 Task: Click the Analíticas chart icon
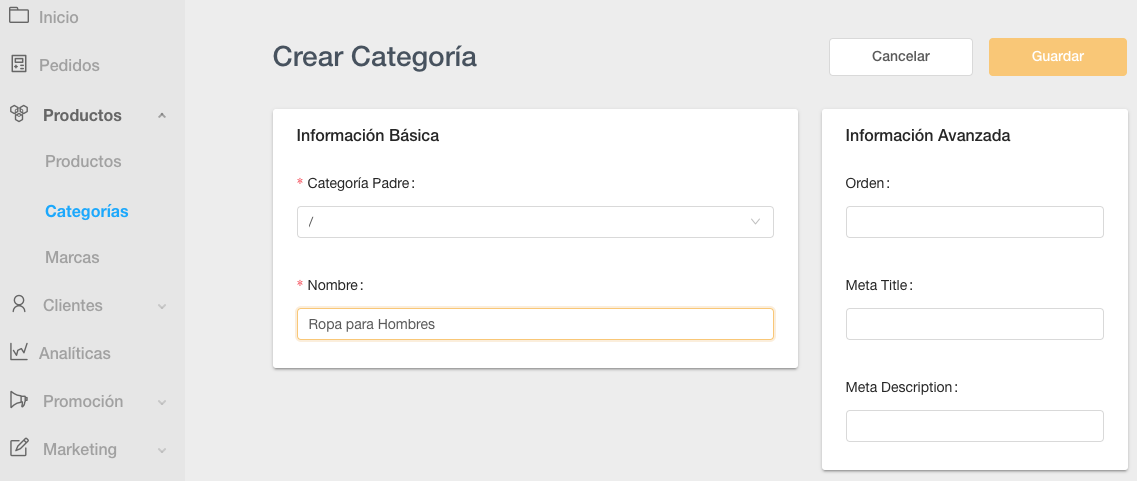click(x=18, y=352)
